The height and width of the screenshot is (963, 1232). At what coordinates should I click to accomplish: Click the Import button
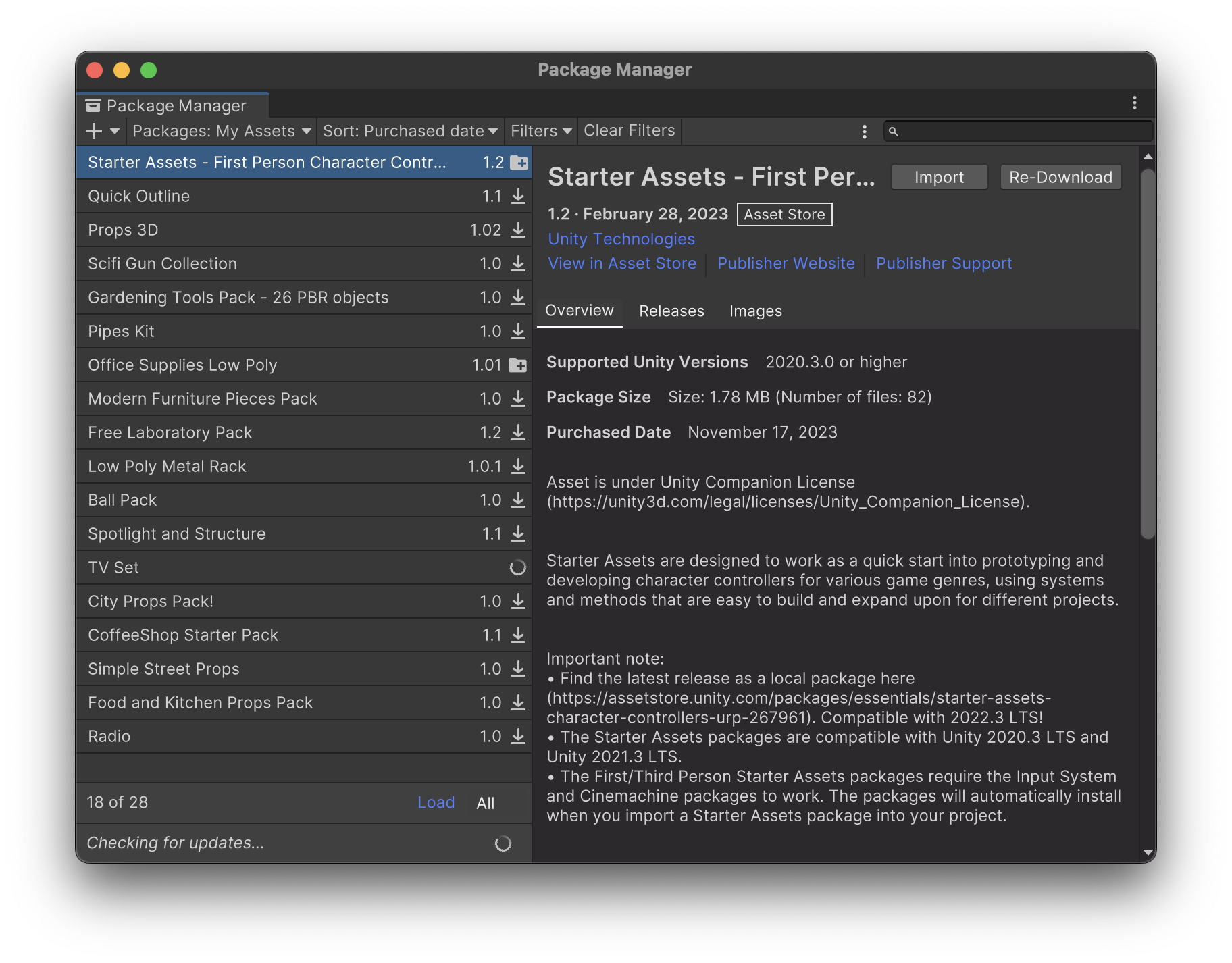pyautogui.click(x=939, y=178)
